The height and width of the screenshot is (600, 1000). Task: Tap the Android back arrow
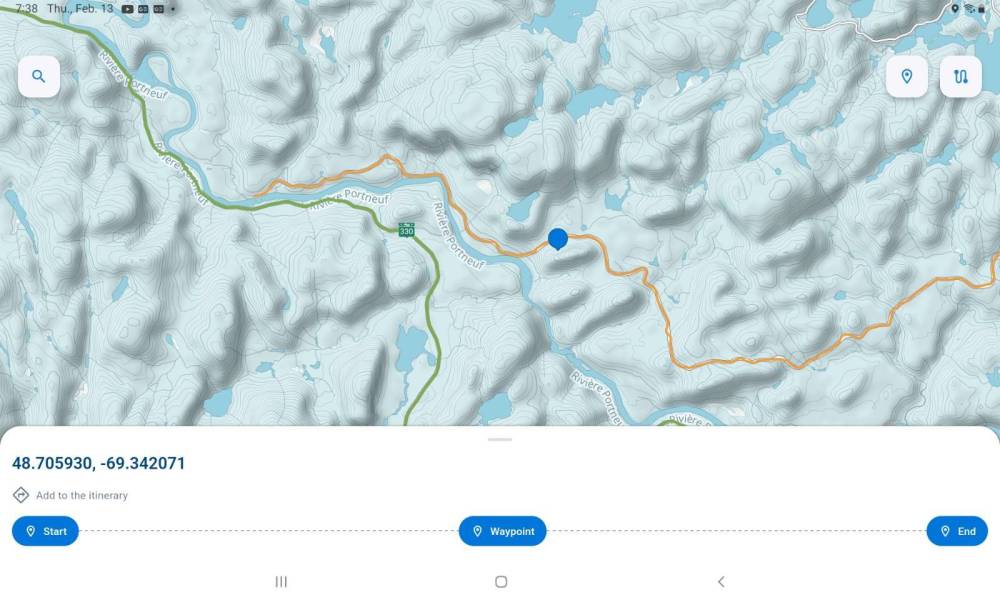click(x=721, y=582)
